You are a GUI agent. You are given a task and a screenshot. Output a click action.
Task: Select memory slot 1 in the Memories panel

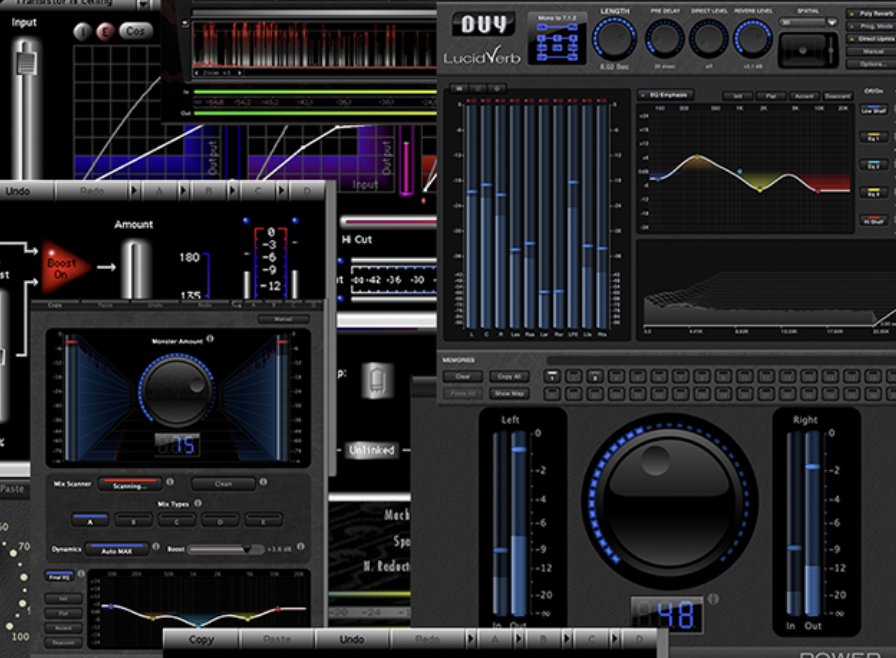(552, 377)
